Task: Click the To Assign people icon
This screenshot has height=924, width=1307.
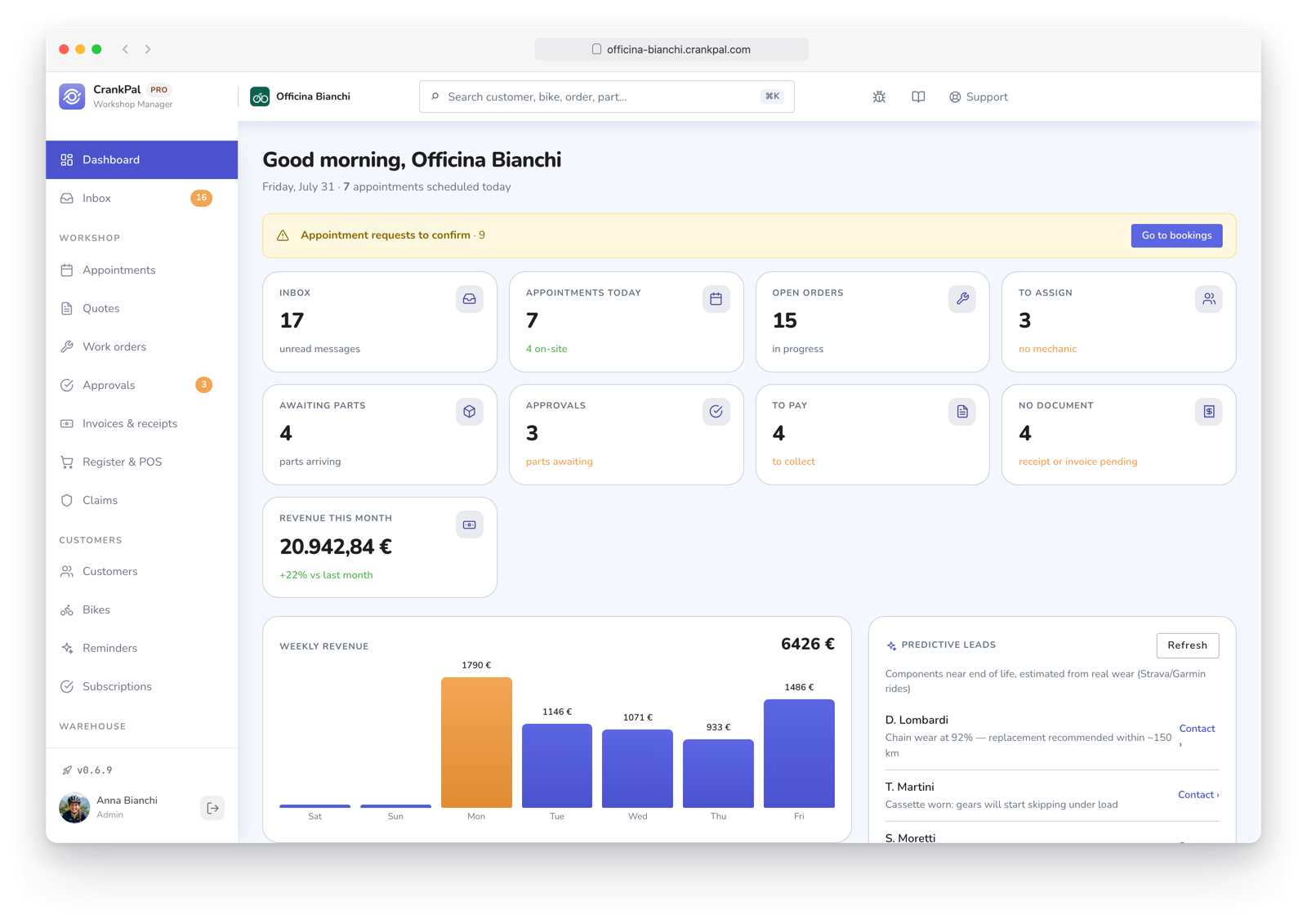Action: pos(1209,299)
